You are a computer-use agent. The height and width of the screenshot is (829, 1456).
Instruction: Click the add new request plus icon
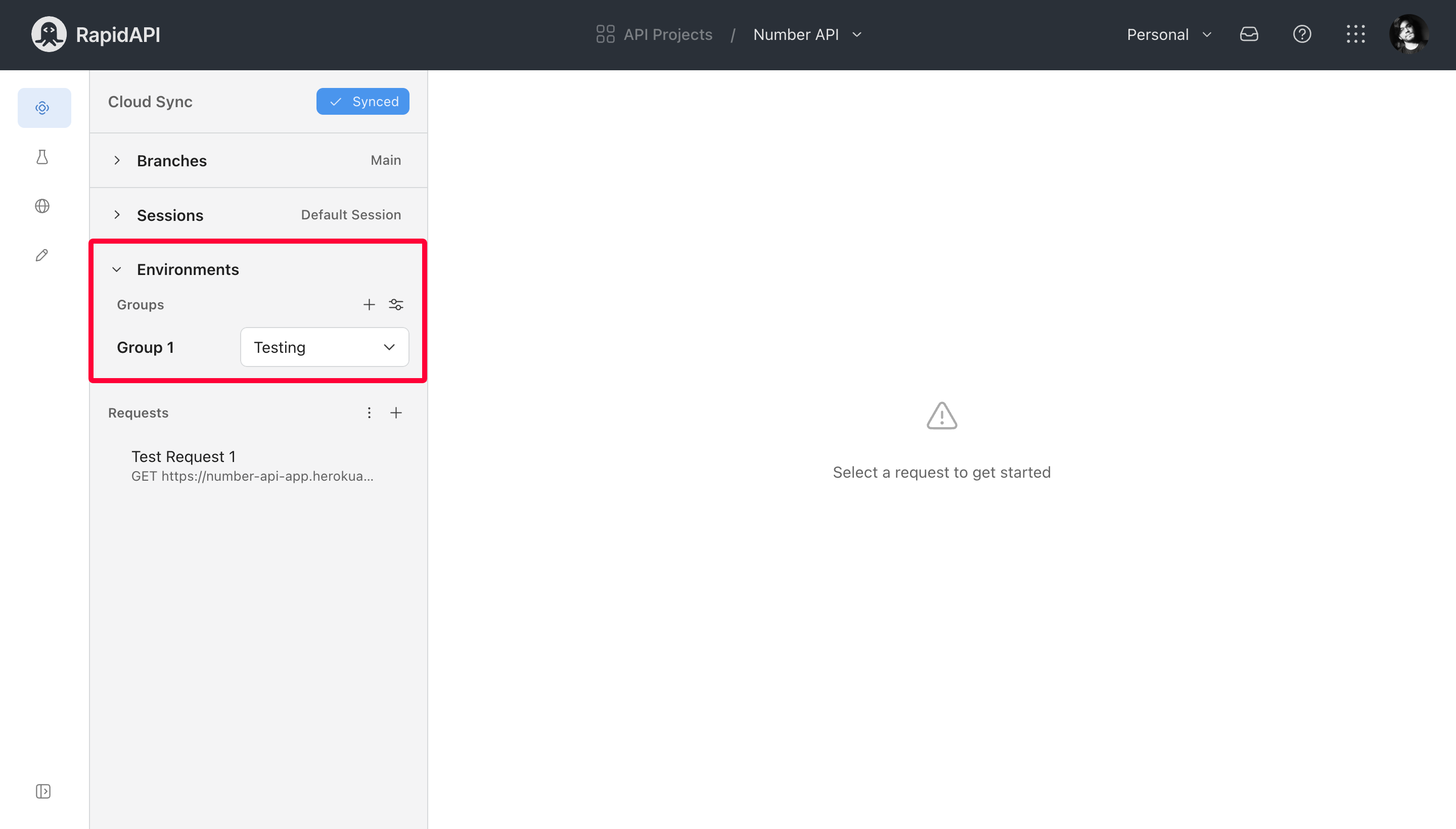[x=396, y=413]
